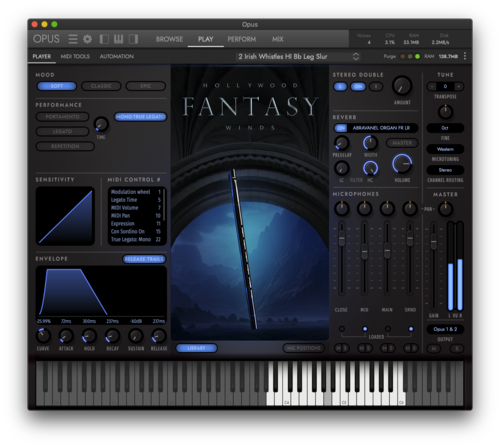Solo the Mid microphone with S

click(369, 348)
